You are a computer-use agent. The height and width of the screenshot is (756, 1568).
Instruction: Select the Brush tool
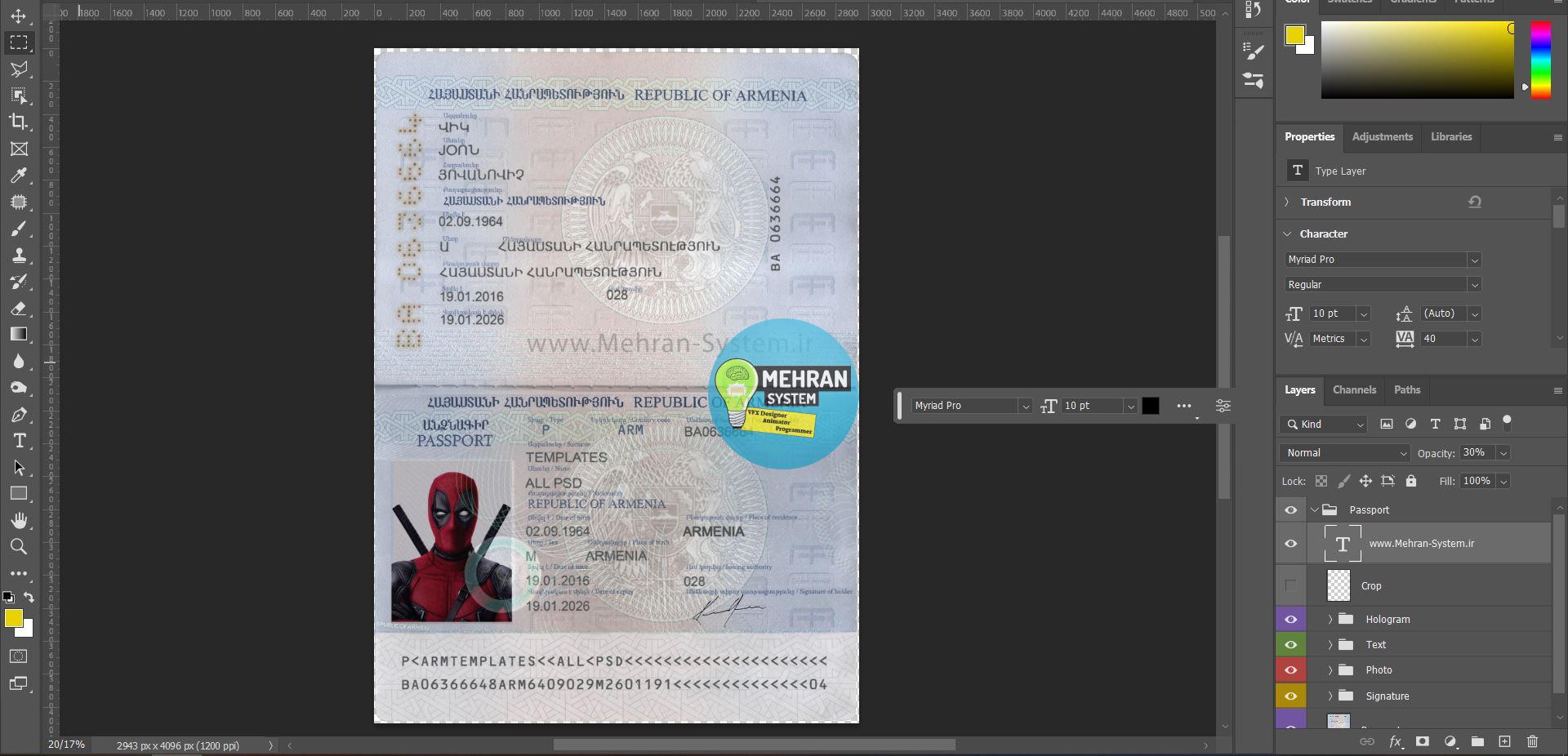point(19,229)
